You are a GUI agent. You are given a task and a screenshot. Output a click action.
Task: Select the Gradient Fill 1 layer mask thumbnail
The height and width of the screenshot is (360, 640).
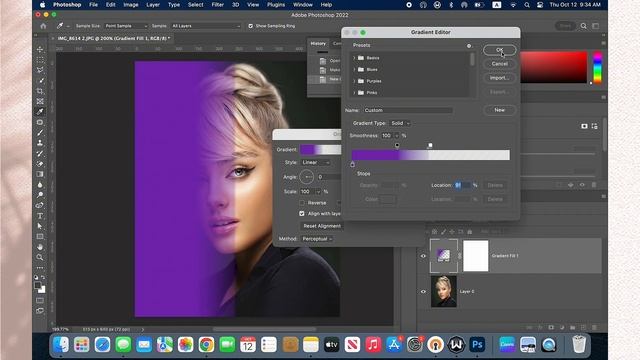476,256
